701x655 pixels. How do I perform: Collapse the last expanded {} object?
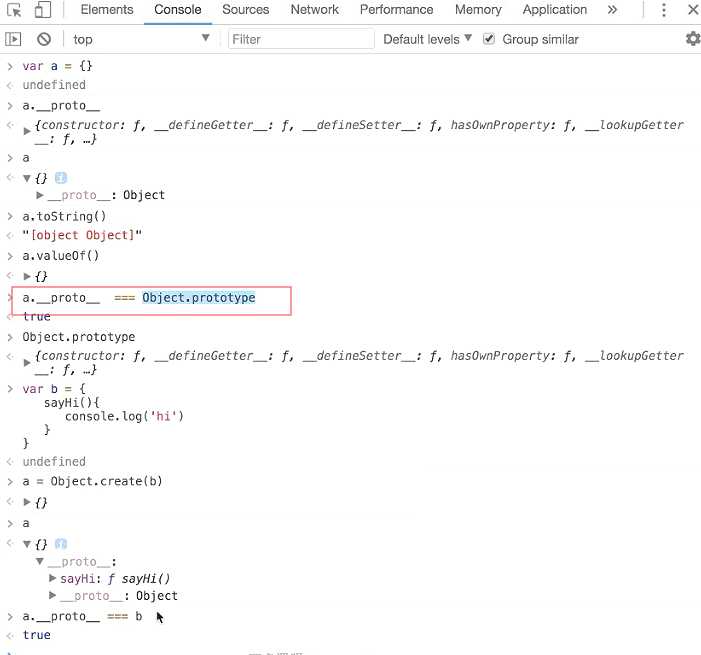(27, 544)
